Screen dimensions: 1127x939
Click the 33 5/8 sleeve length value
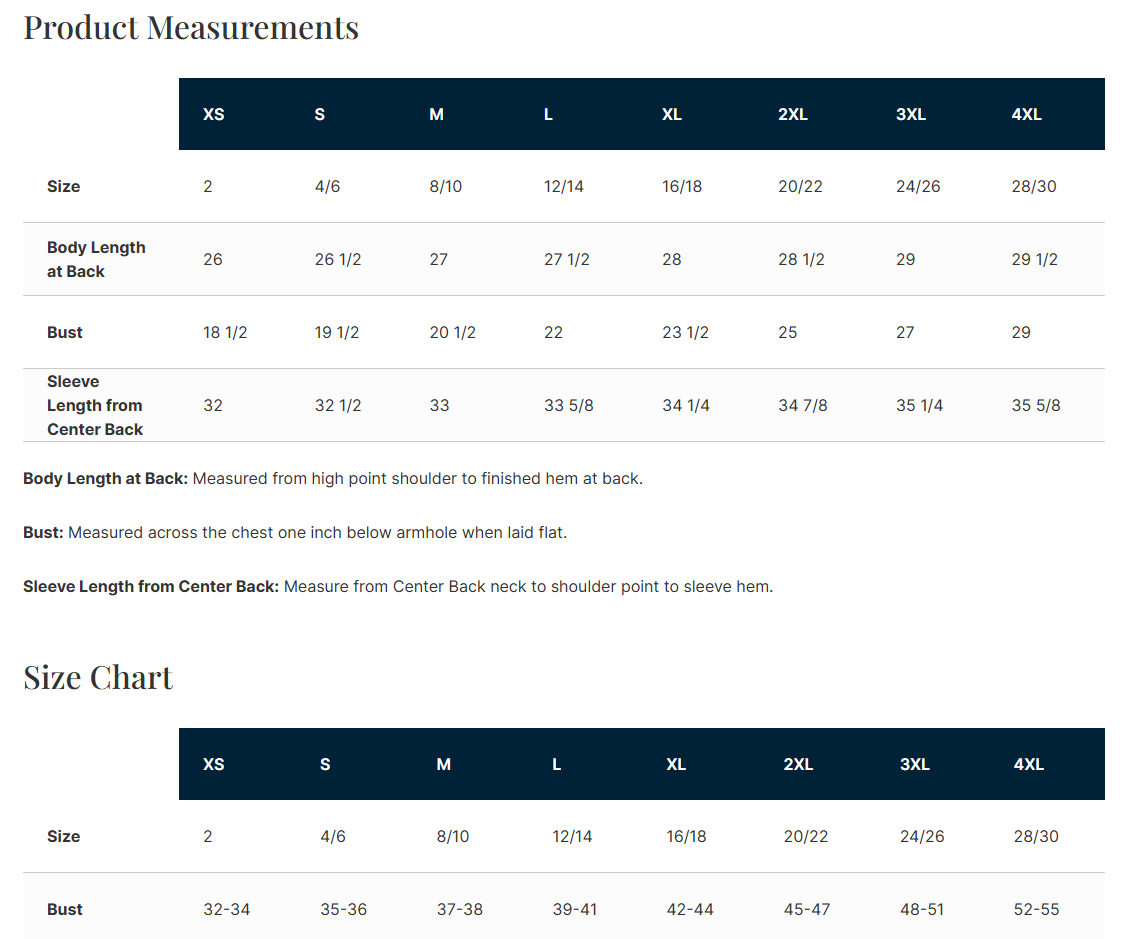569,405
